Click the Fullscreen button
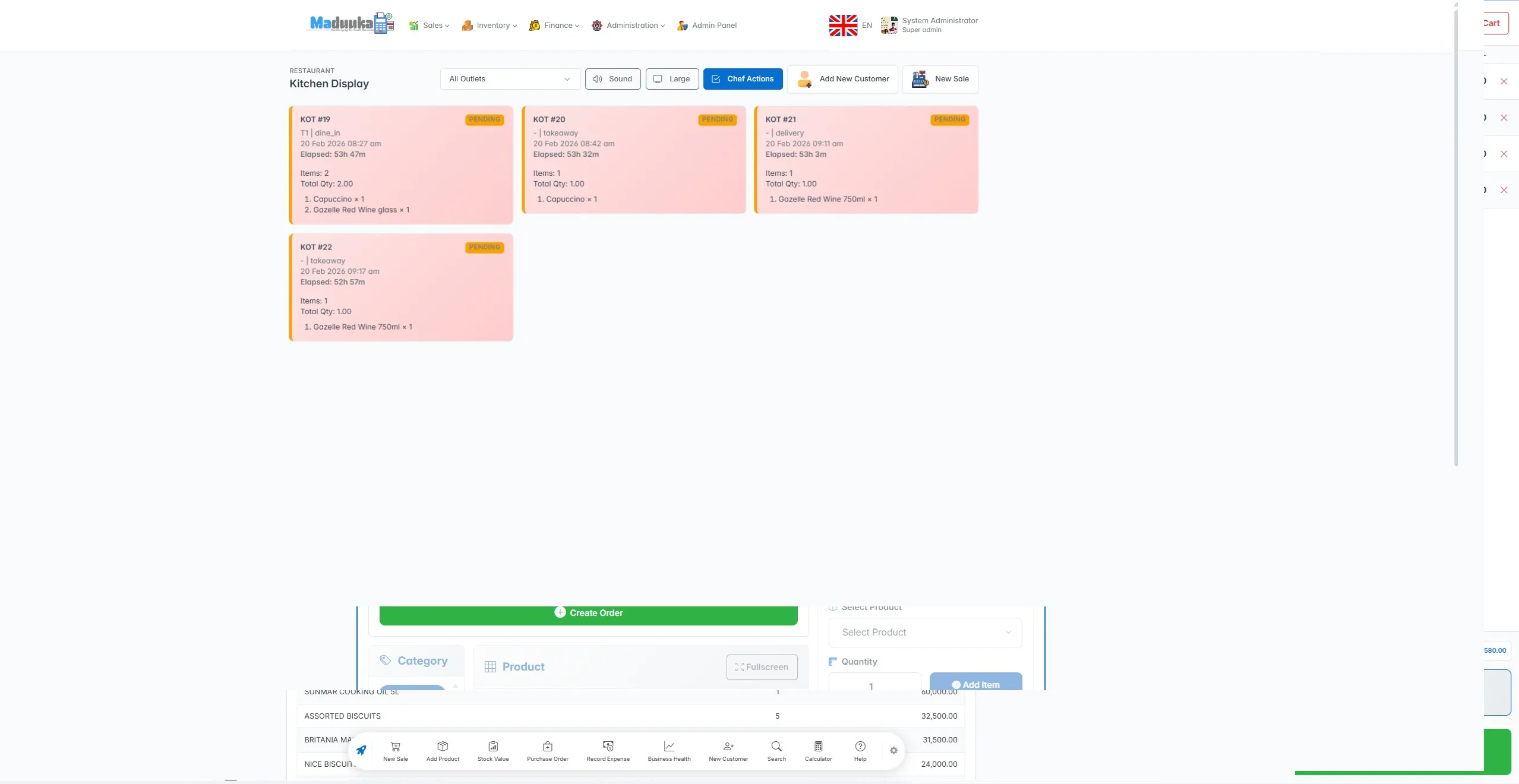The width and height of the screenshot is (1519, 784). click(762, 667)
